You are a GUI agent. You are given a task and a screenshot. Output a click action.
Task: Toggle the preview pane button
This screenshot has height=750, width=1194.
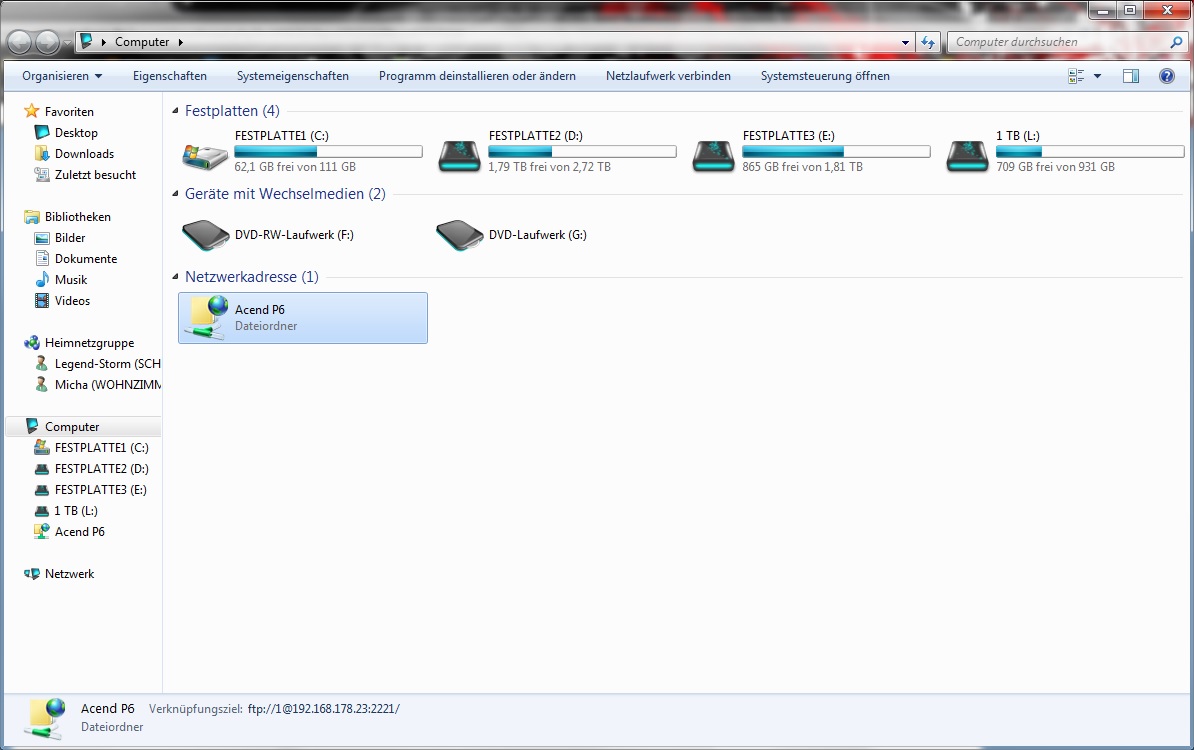(x=1131, y=76)
